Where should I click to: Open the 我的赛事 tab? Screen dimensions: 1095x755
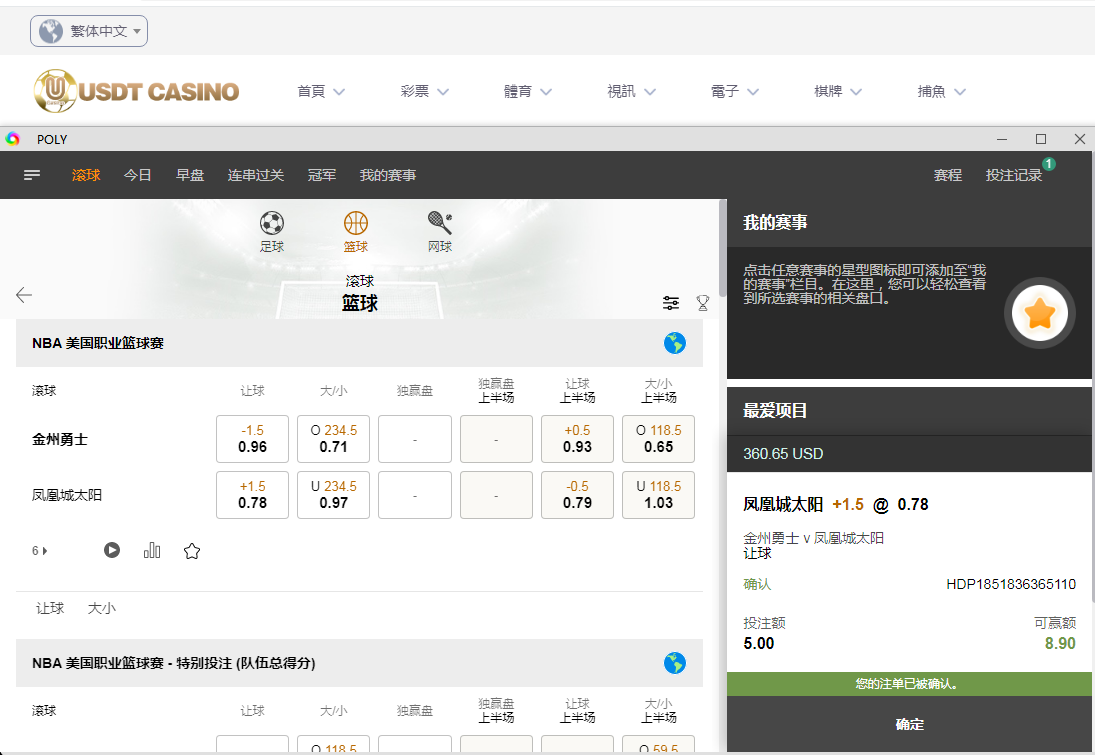388,175
